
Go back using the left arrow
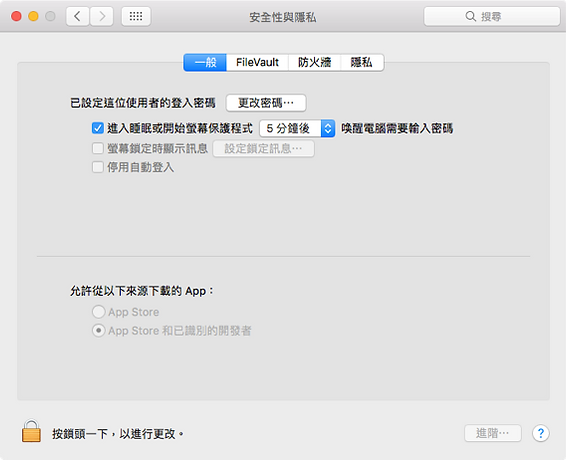click(x=77, y=16)
